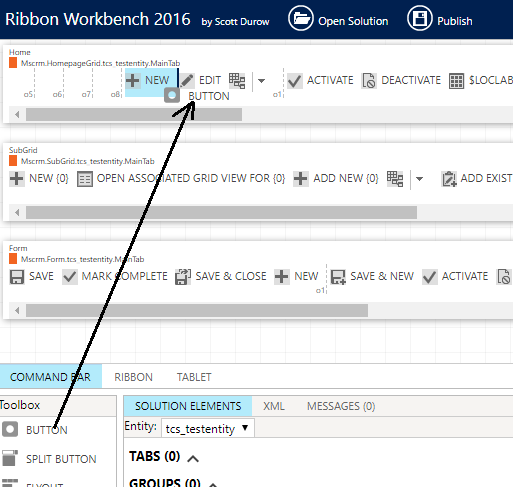Click SAVE & CLOSE icon in Form ribbon
The image size is (513, 488).
click(x=183, y=277)
